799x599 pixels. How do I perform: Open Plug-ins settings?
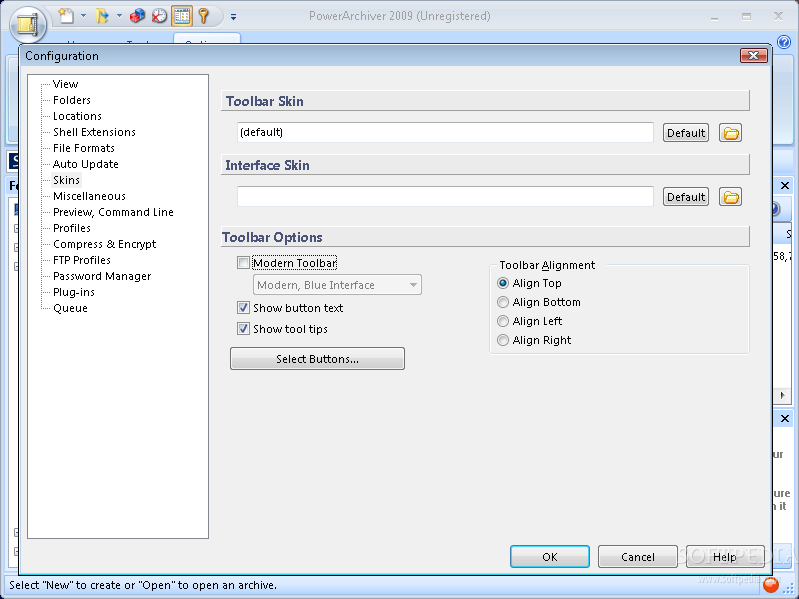click(x=74, y=292)
